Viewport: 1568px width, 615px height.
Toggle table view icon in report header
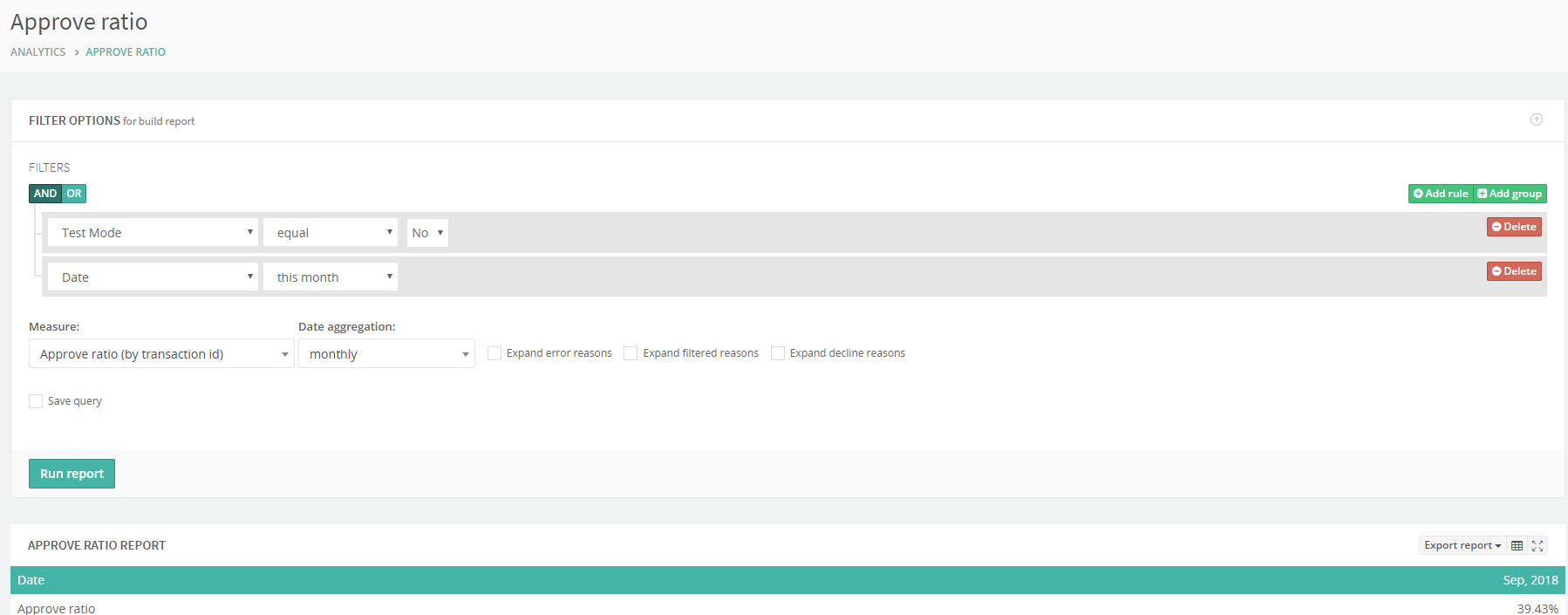(1517, 545)
